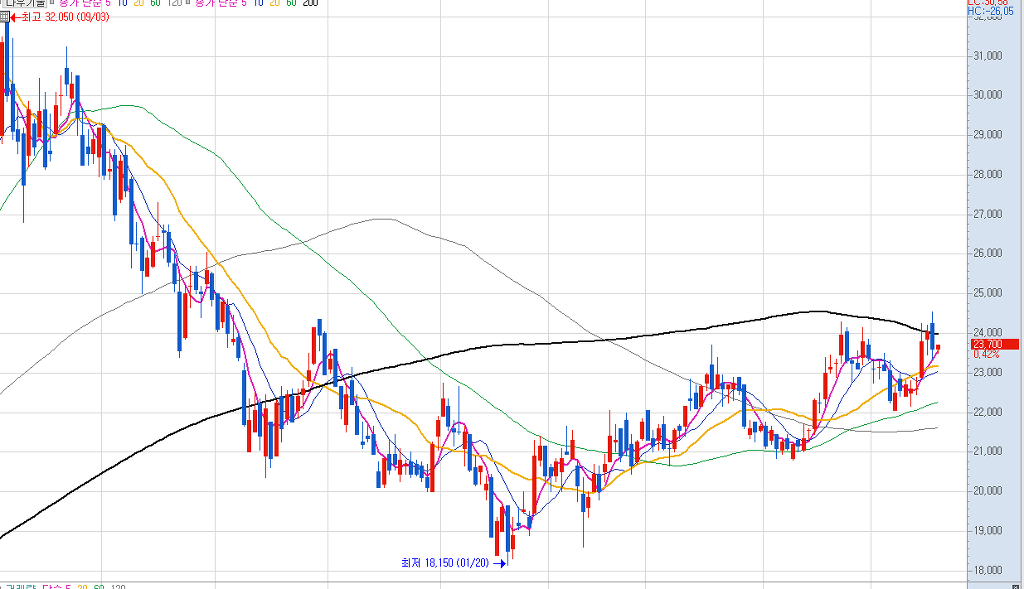
Task: Click the red 23,700 current price tag
Action: click(995, 344)
